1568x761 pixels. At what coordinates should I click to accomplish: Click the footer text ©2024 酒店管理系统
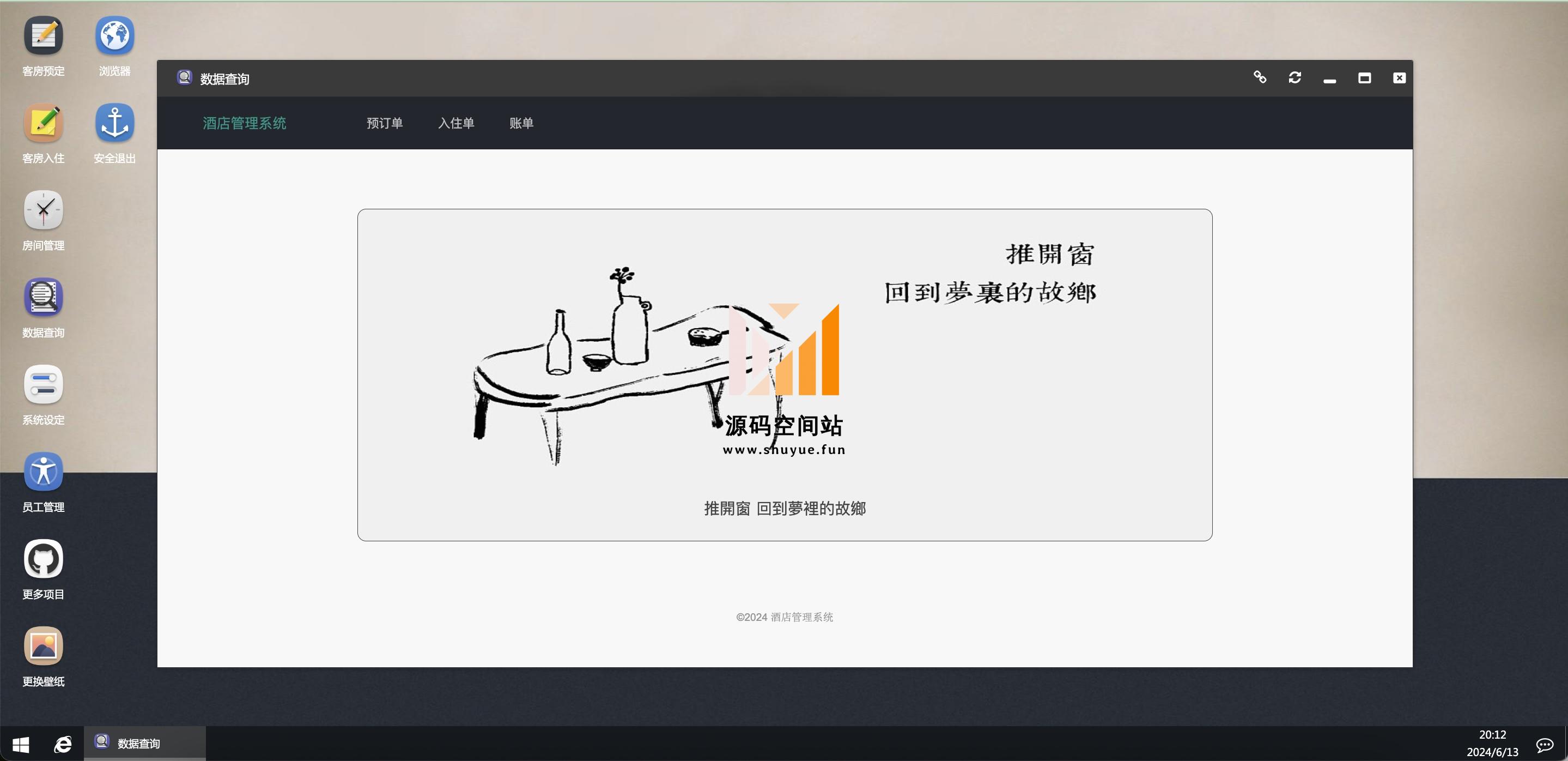(x=785, y=617)
